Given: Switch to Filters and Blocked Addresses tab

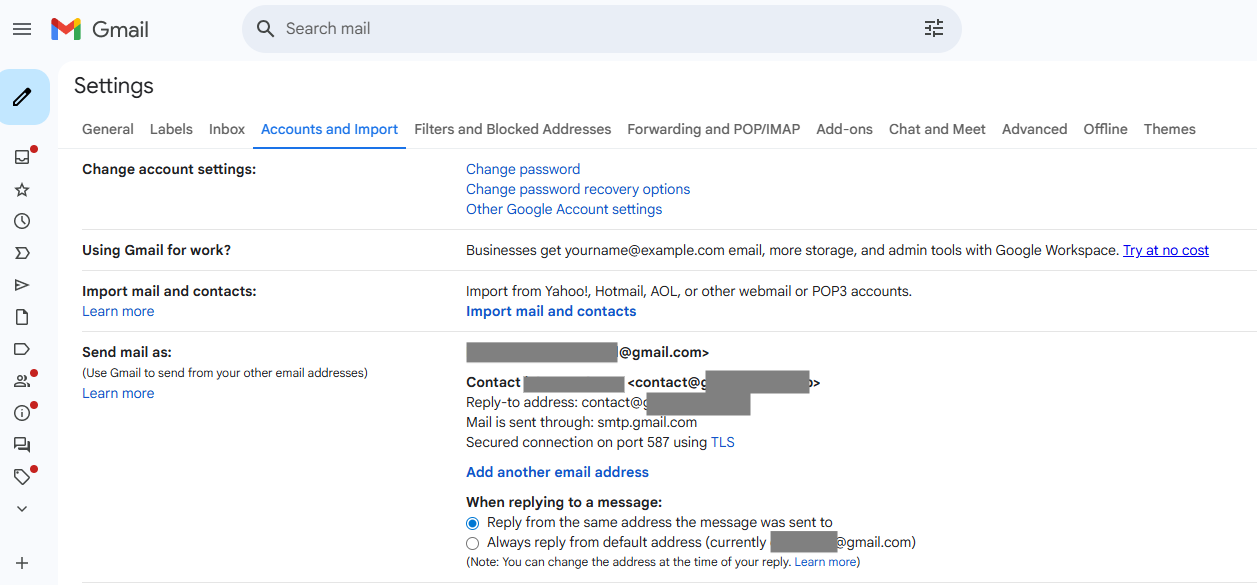Looking at the screenshot, I should (x=512, y=129).
